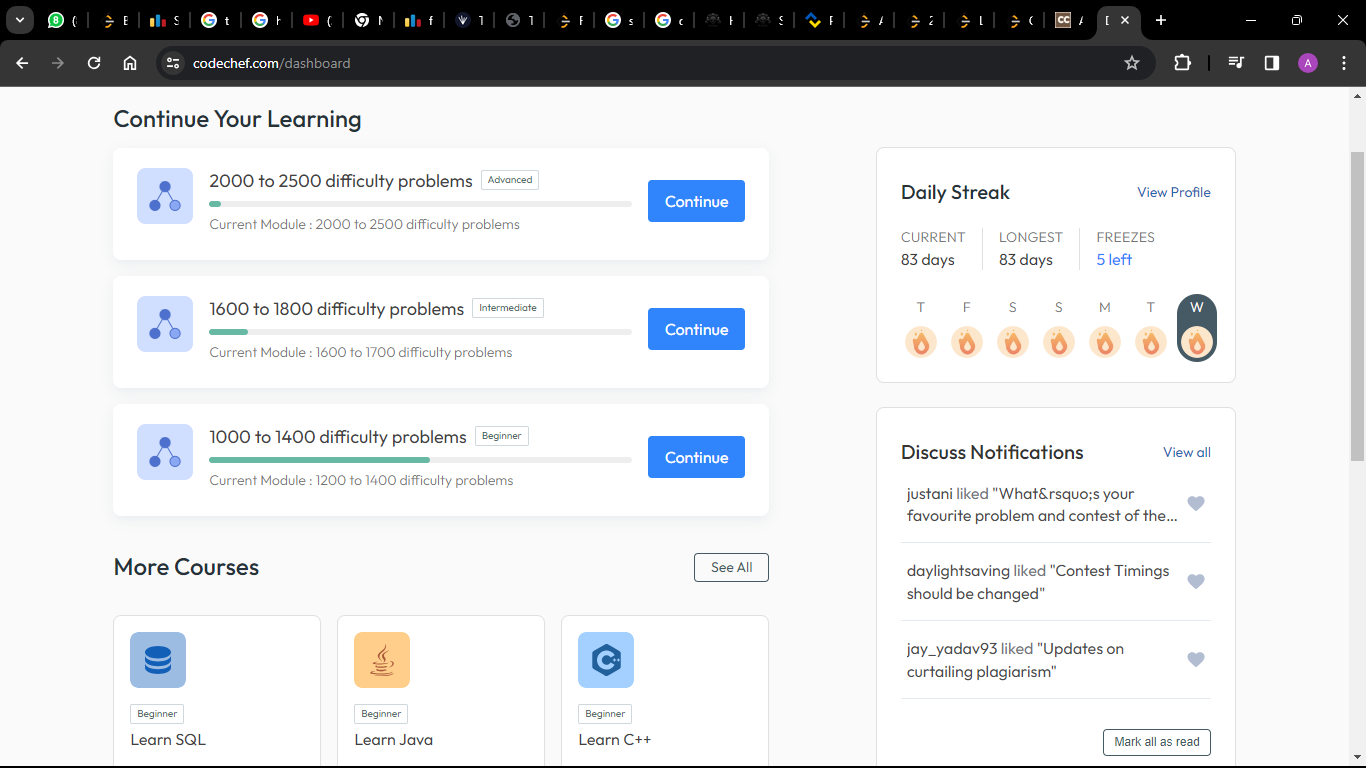The image size is (1366, 768).
Task: Open '2000 to 2500 difficulty problems' title
Action: 341,181
